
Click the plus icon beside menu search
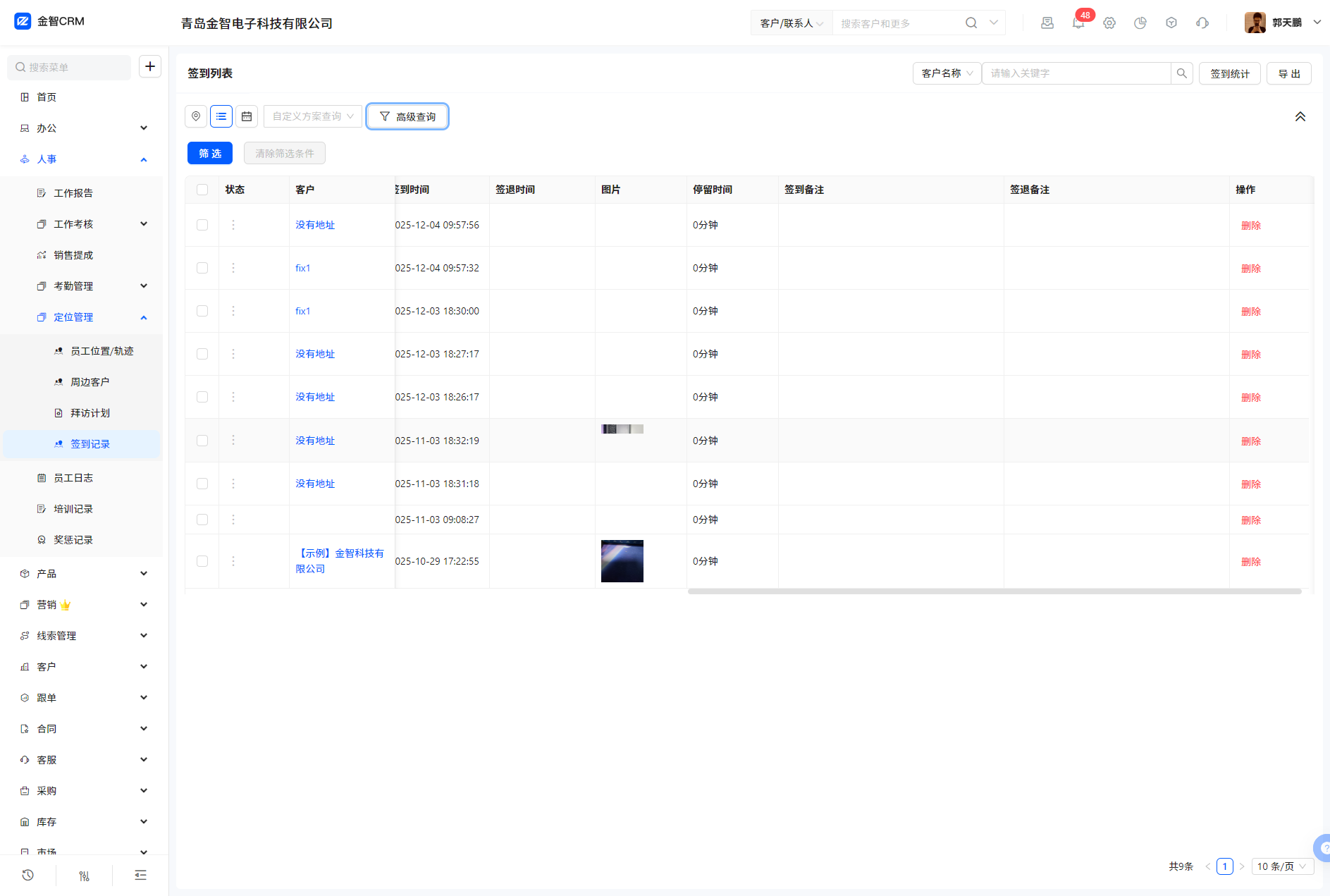(x=150, y=66)
